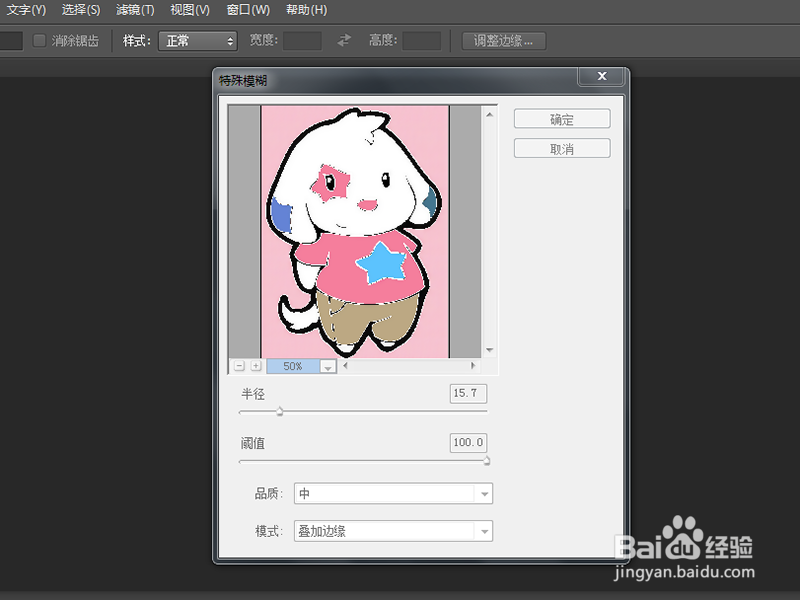Click preview scroll up arrow

(489, 114)
